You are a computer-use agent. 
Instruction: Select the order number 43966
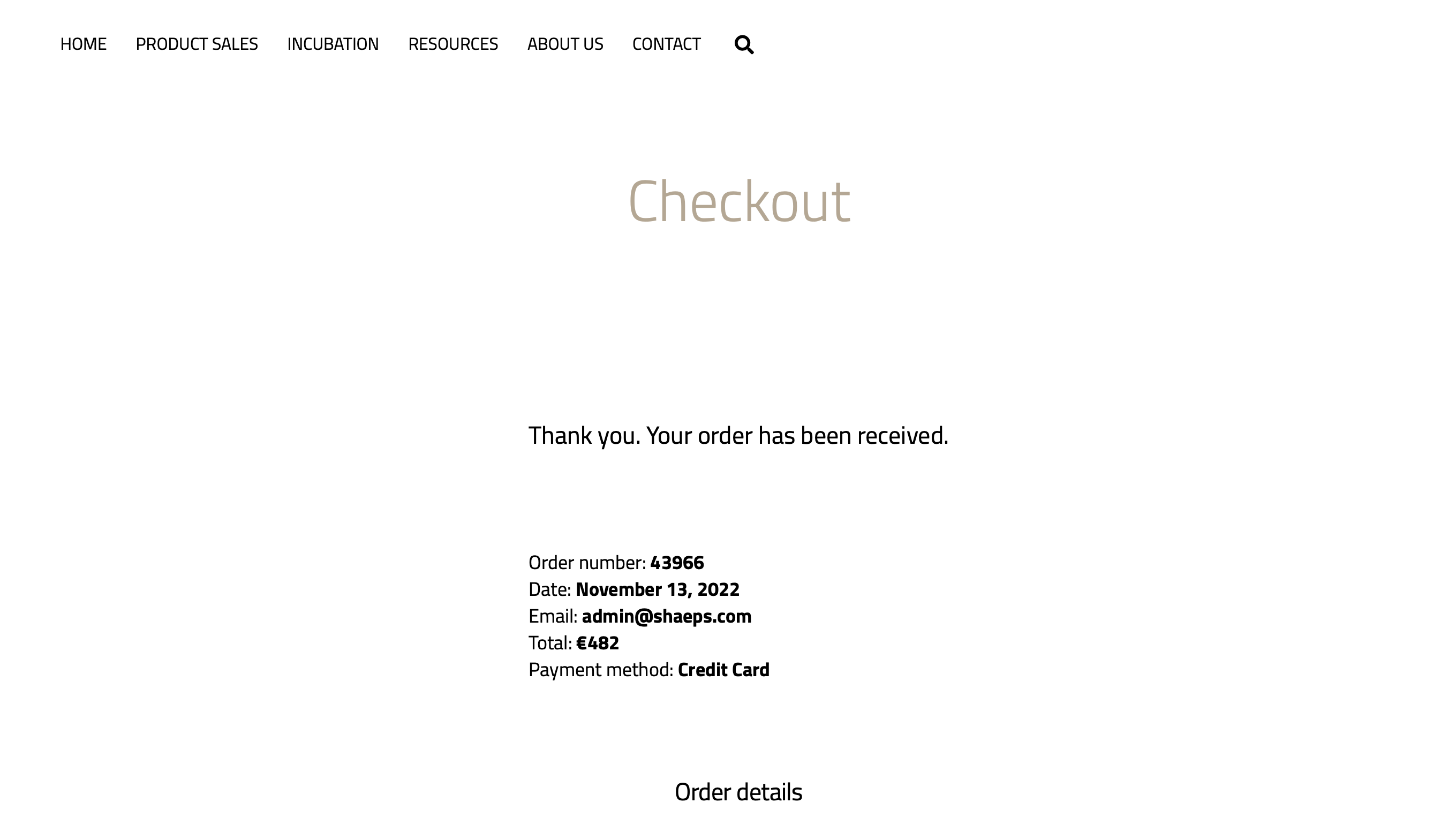[x=677, y=563]
